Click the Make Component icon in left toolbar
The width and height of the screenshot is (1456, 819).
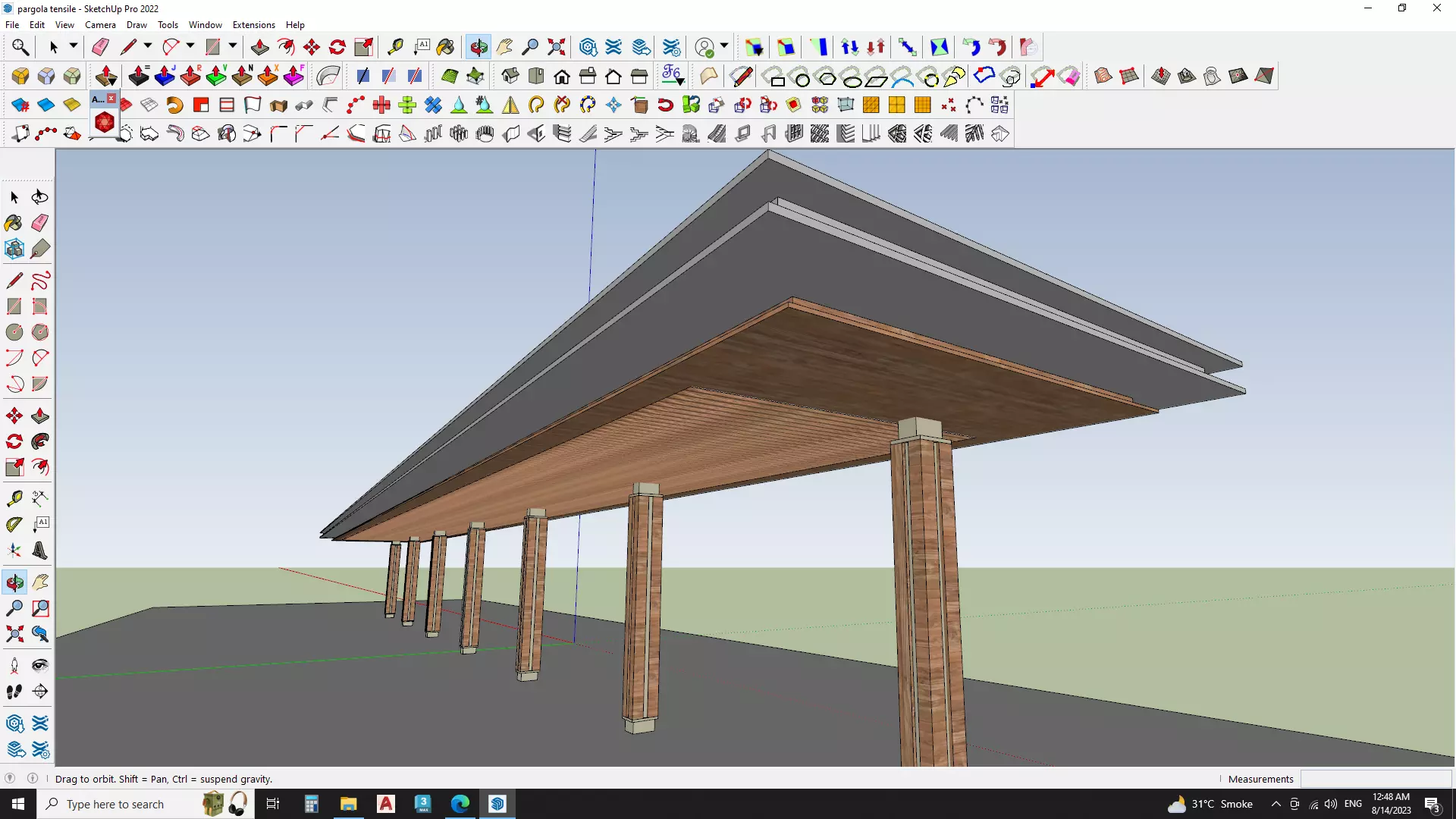point(14,249)
